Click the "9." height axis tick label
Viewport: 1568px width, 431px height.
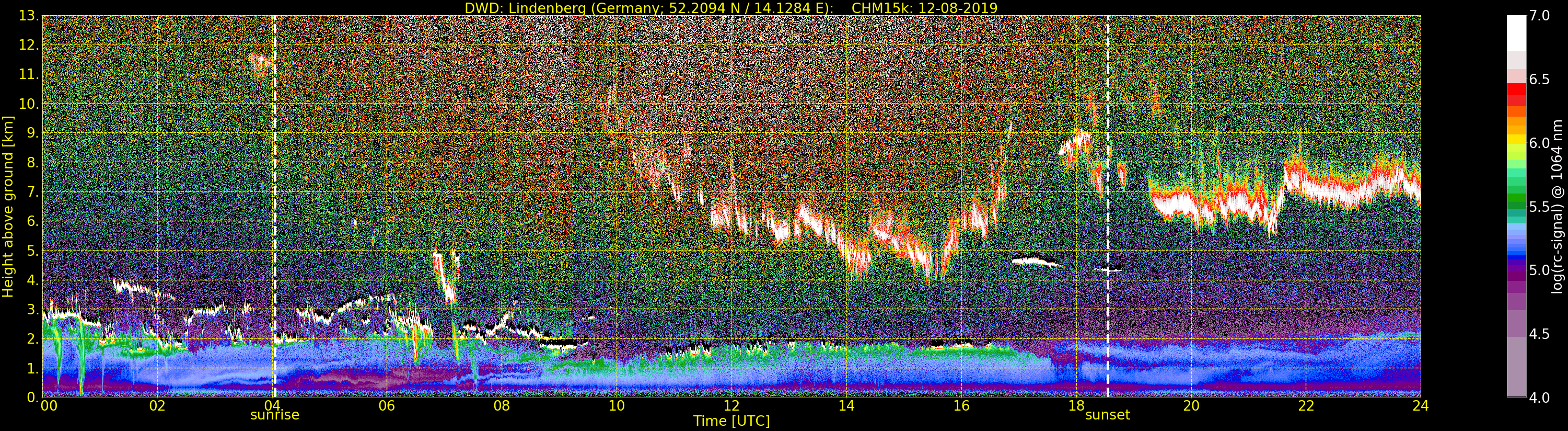click(32, 133)
